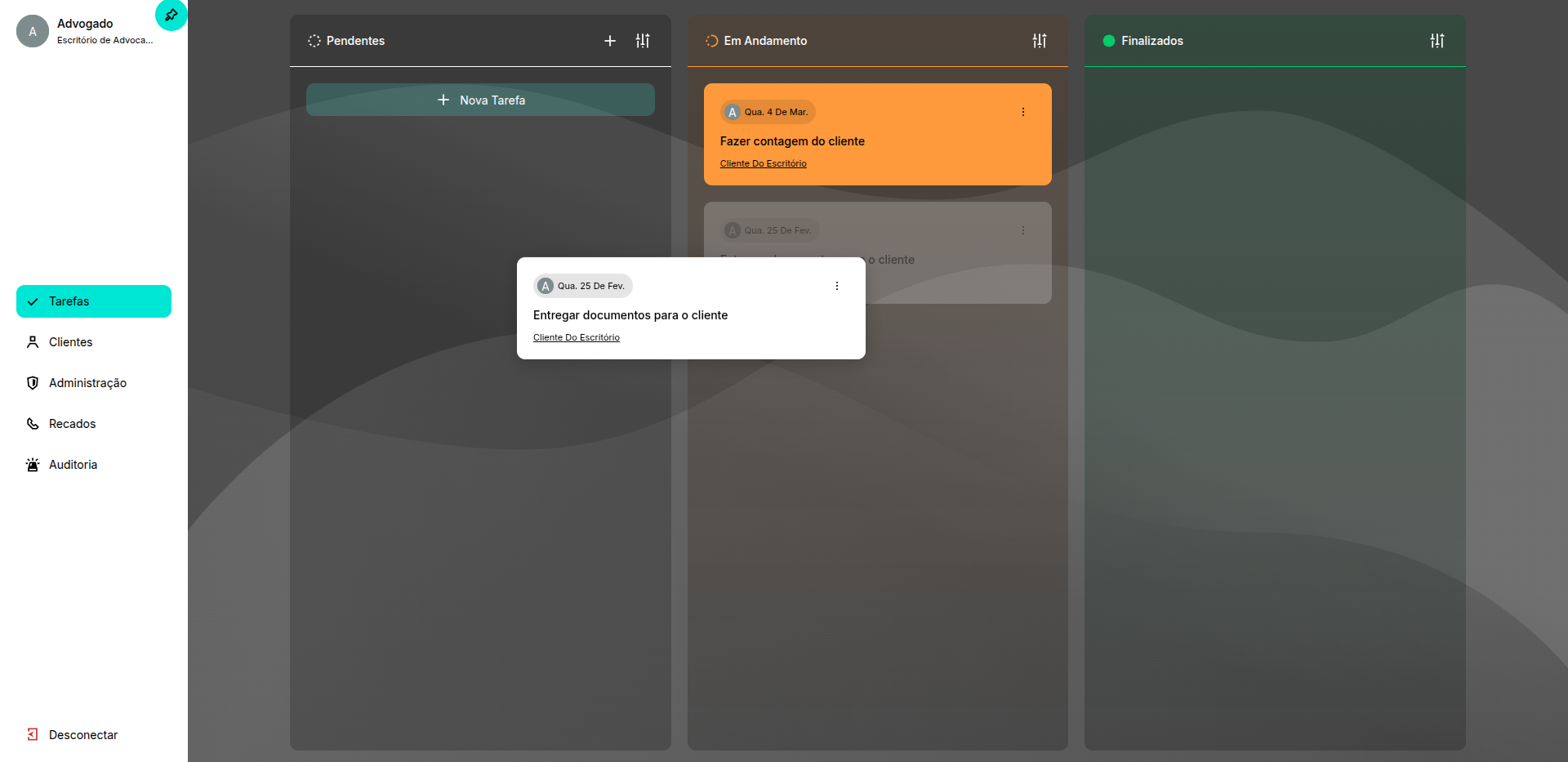
Task: Click the Qua. 4 De Mar. date chip
Action: click(x=768, y=112)
